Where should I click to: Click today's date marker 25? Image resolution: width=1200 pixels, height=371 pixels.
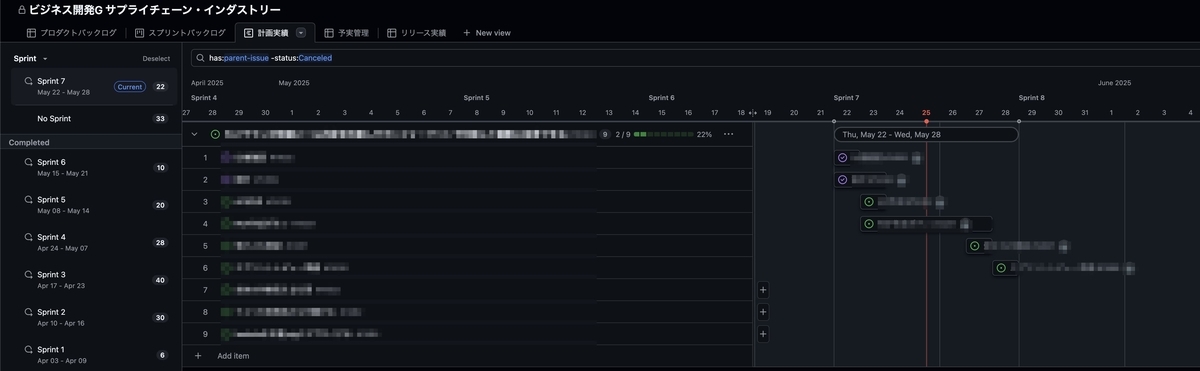coord(926,113)
